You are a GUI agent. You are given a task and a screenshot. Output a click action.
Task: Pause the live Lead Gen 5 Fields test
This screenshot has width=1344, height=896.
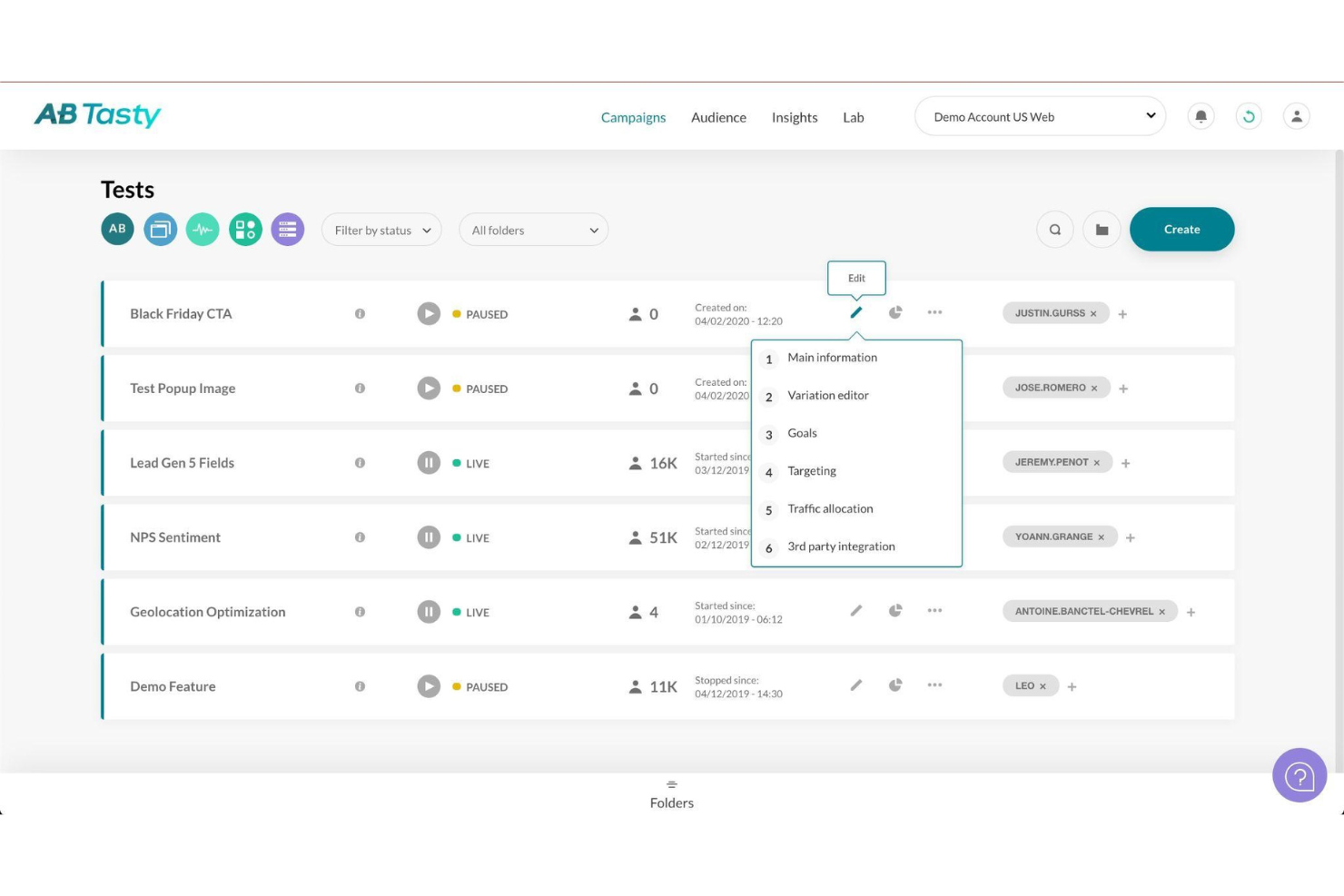pyautogui.click(x=428, y=462)
